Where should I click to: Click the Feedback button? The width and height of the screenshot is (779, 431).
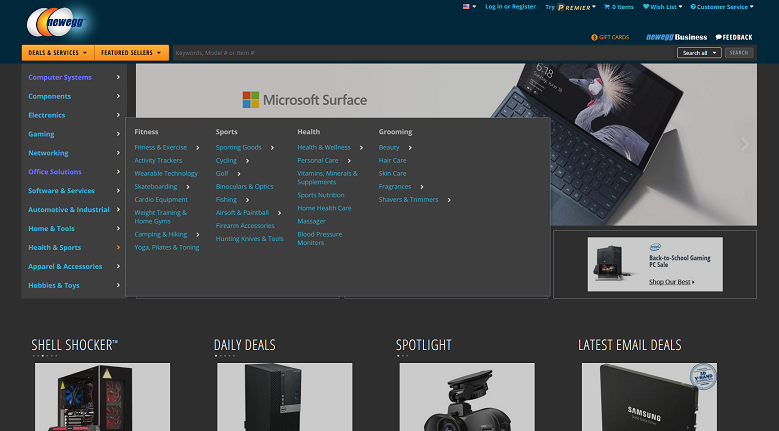pyautogui.click(x=734, y=37)
